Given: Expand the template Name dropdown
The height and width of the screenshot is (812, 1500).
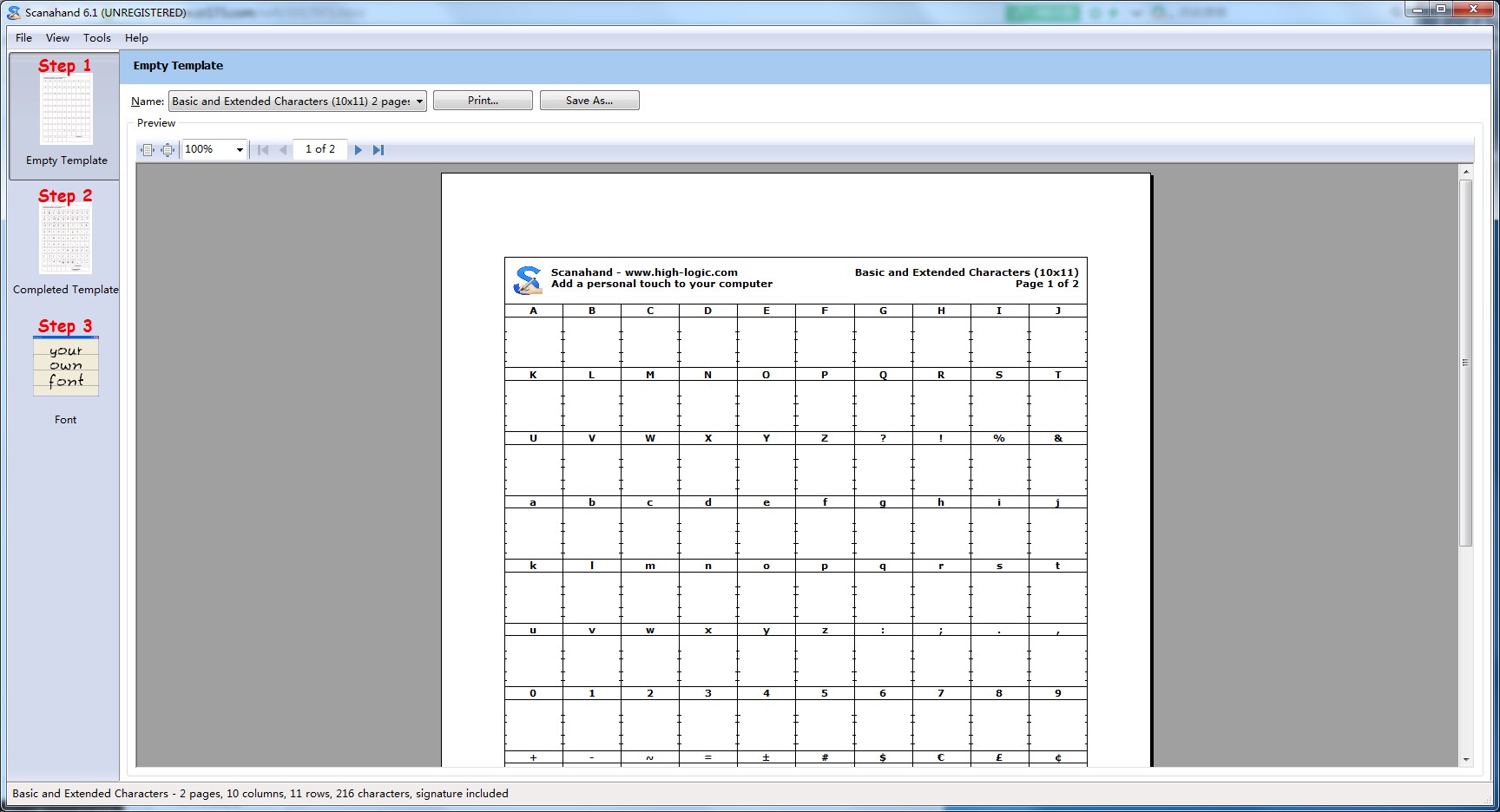Looking at the screenshot, I should click(419, 101).
